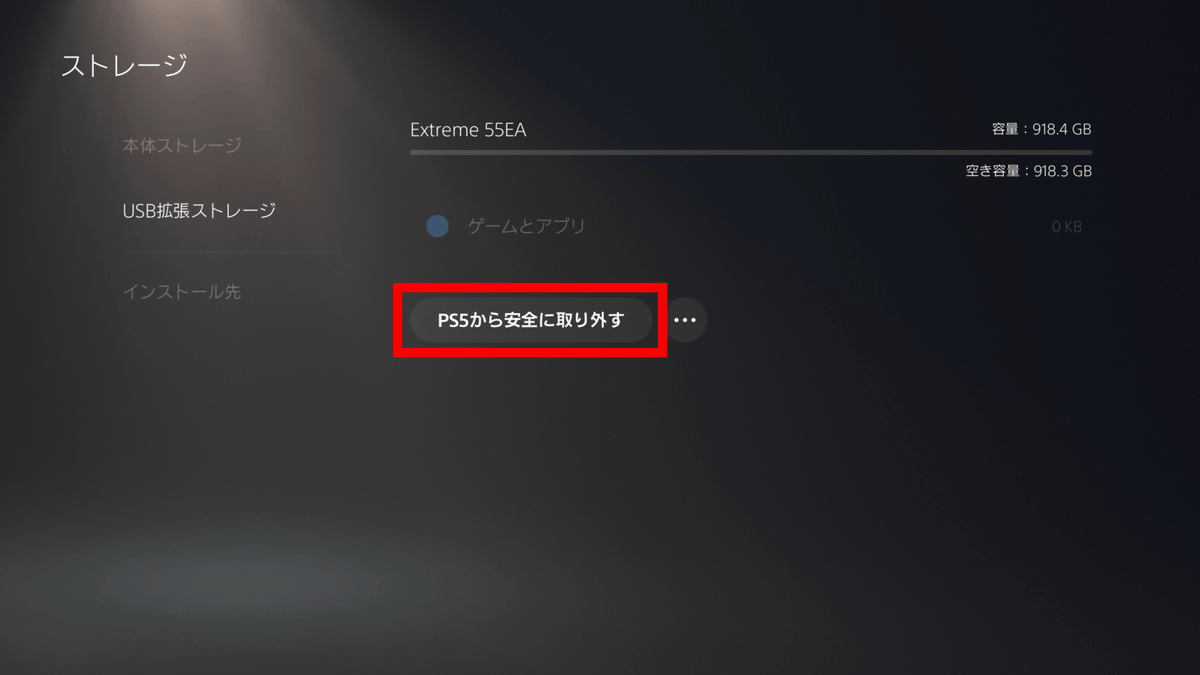Click the ストレージ page title

[124, 66]
